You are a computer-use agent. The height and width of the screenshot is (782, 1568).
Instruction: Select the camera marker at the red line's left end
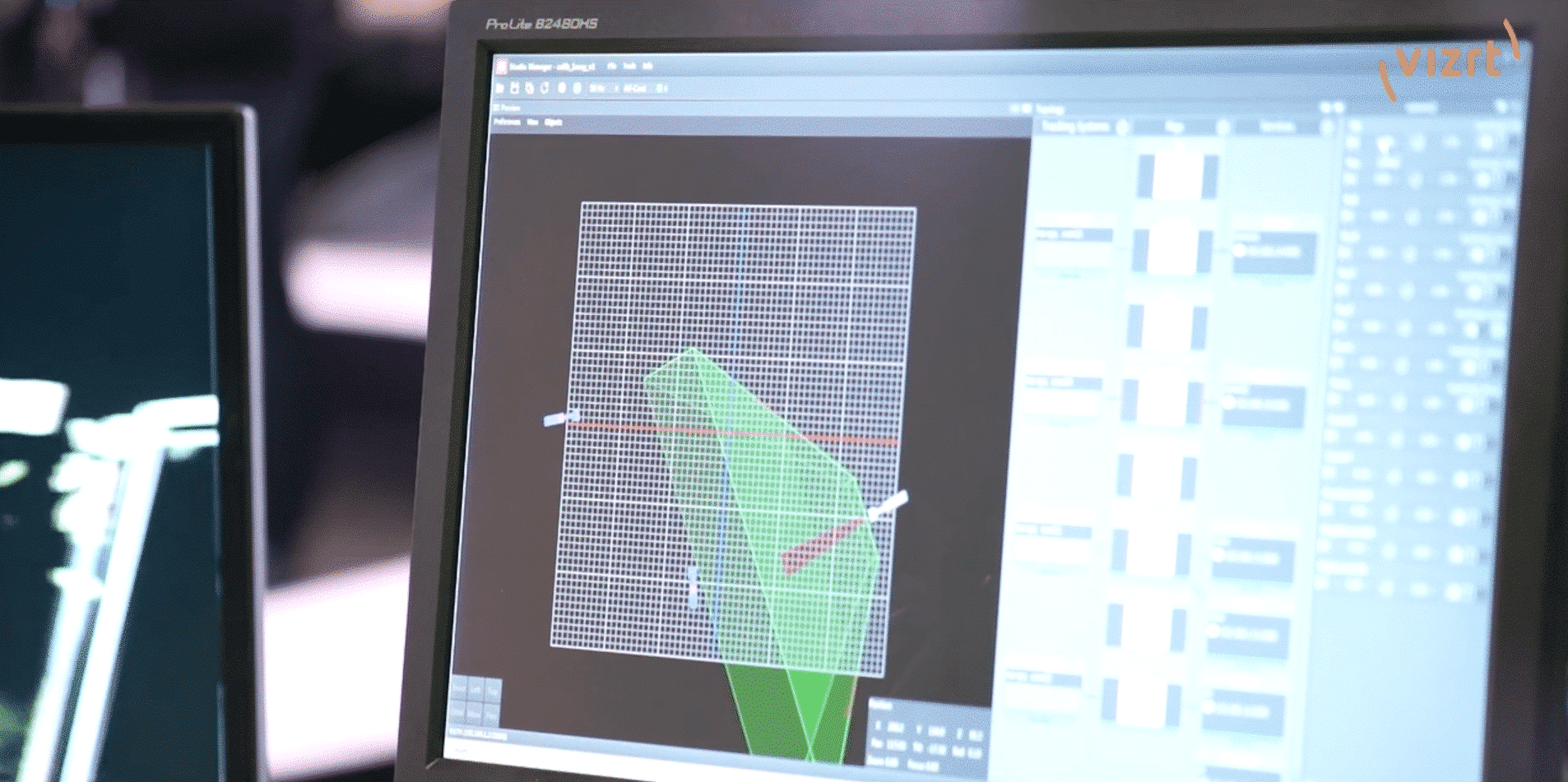coord(561,418)
